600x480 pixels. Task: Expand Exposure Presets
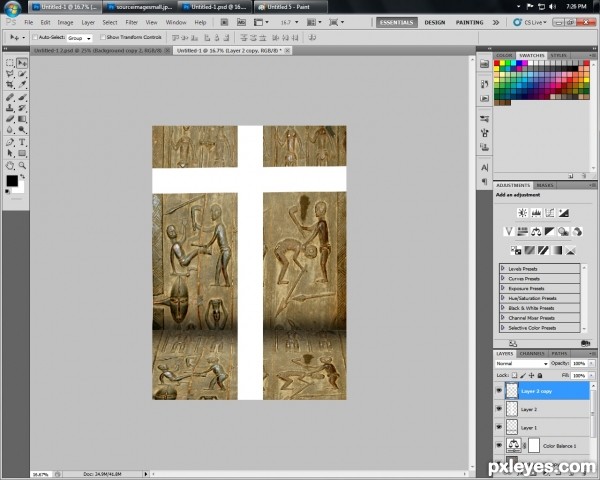click(x=503, y=288)
